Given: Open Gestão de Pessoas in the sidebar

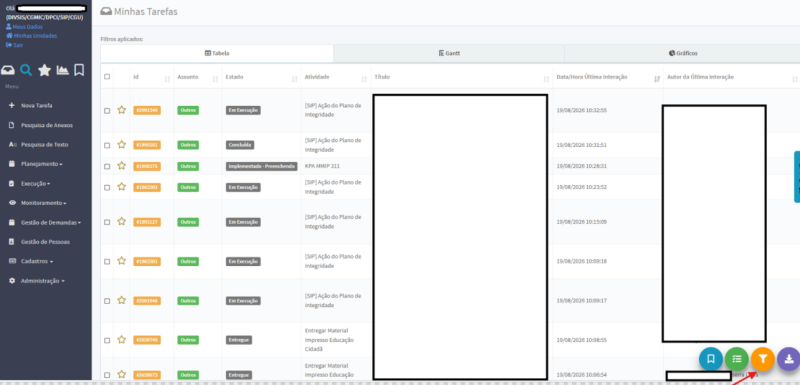Looking at the screenshot, I should coord(45,242).
